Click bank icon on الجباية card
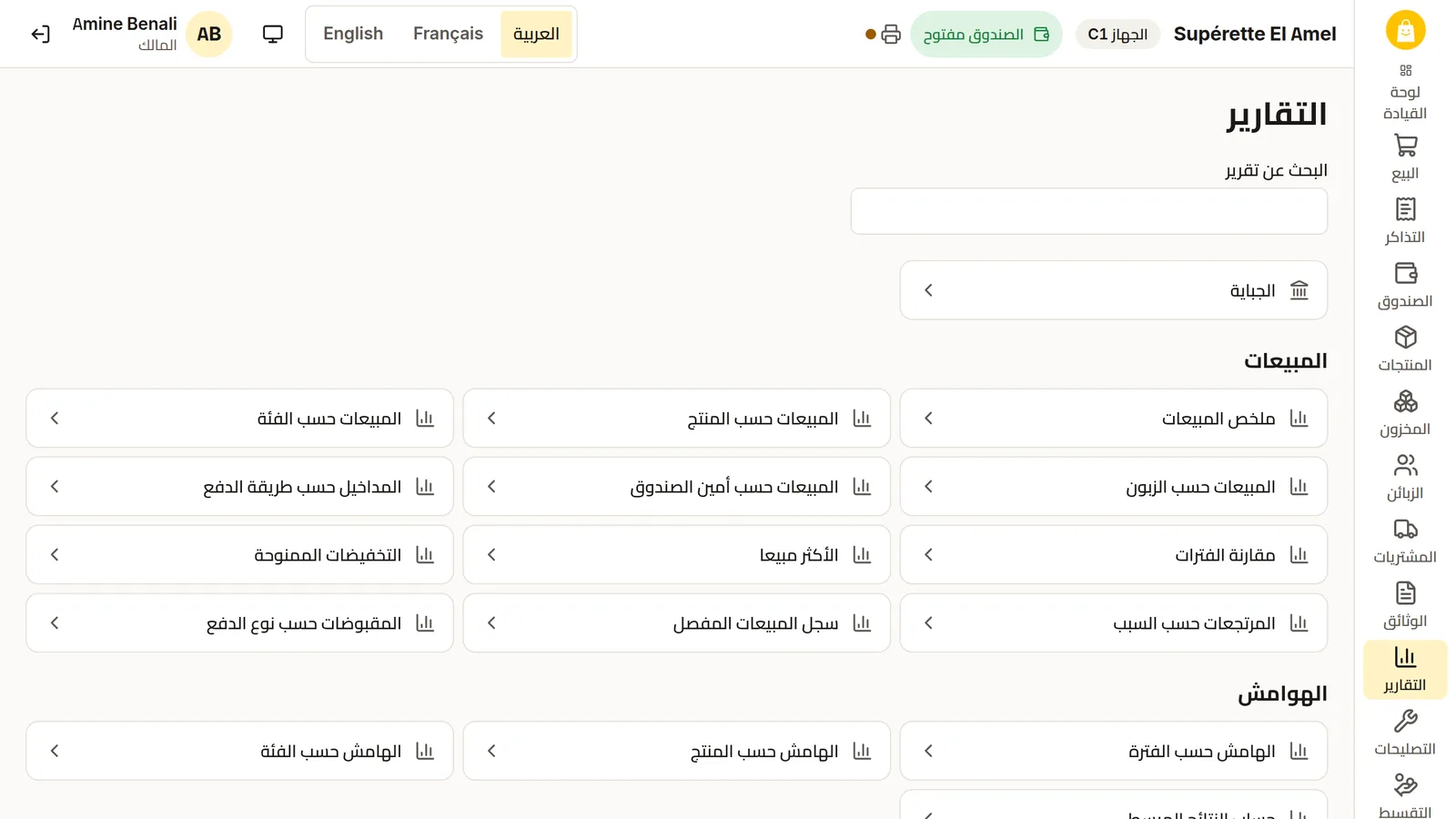Image resolution: width=1456 pixels, height=819 pixels. 1299,290
